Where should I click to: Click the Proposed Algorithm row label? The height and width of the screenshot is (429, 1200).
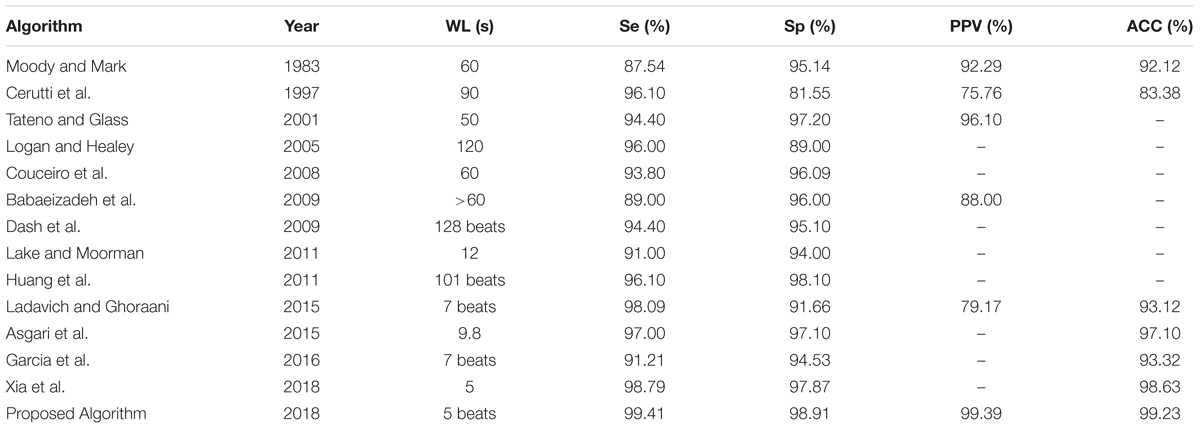pos(65,414)
